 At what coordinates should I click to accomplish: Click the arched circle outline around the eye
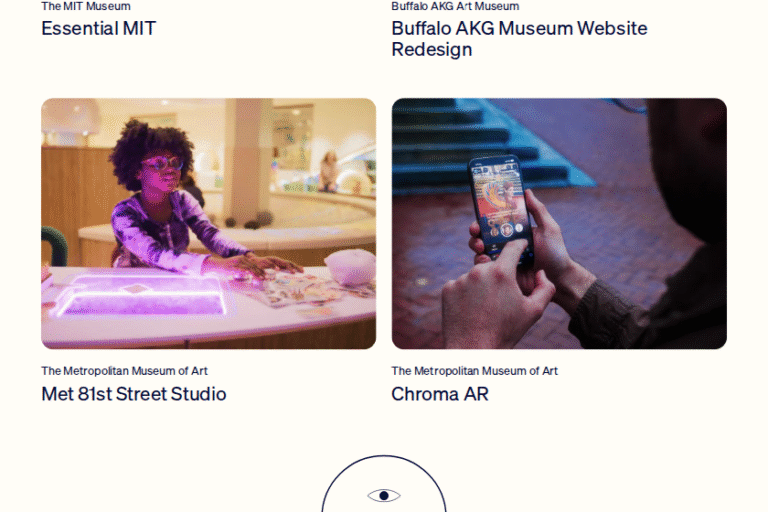pos(384,484)
